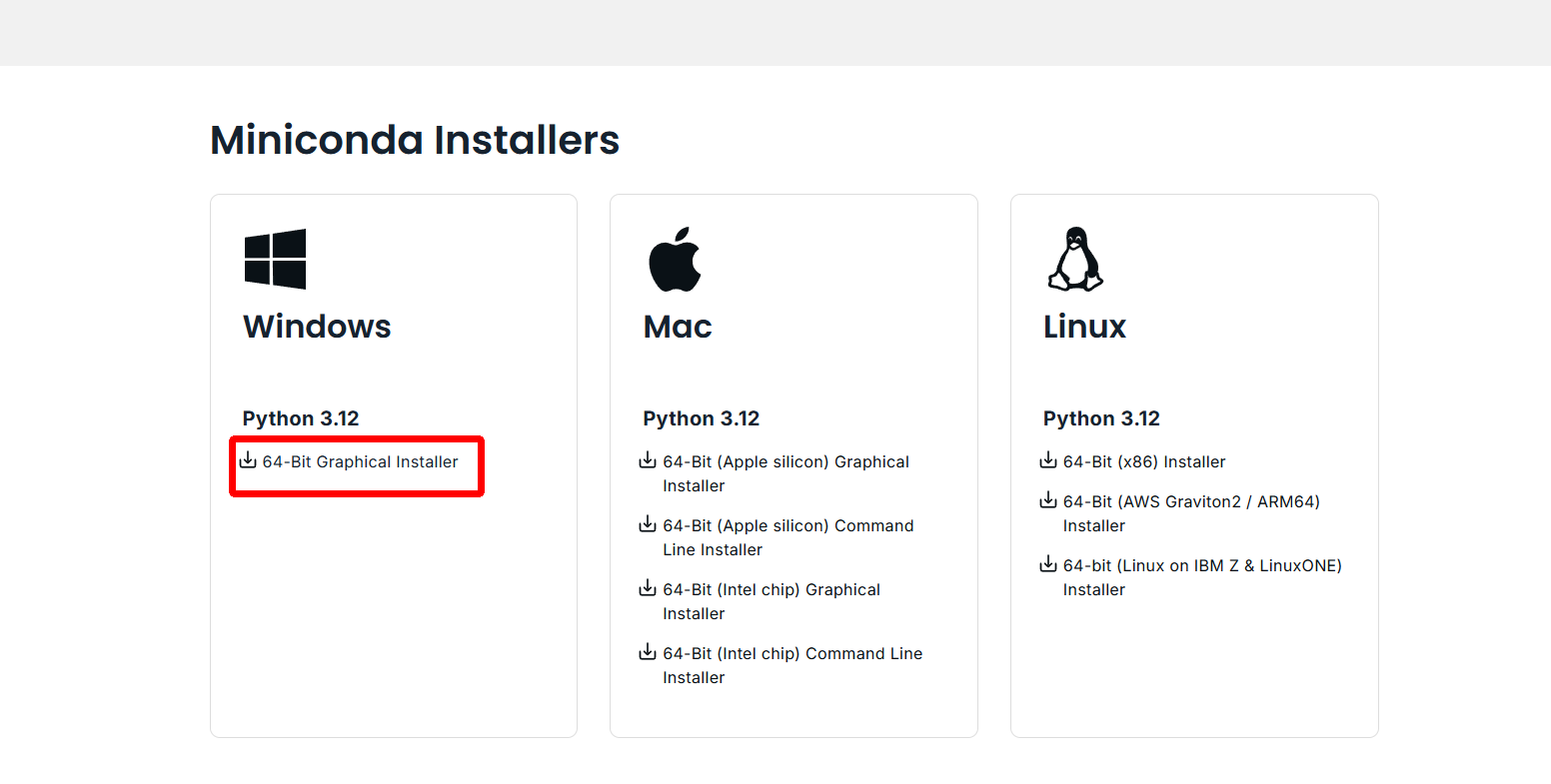Click the Miniconda Installers heading
The height and width of the screenshot is (784, 1551).
(x=415, y=140)
